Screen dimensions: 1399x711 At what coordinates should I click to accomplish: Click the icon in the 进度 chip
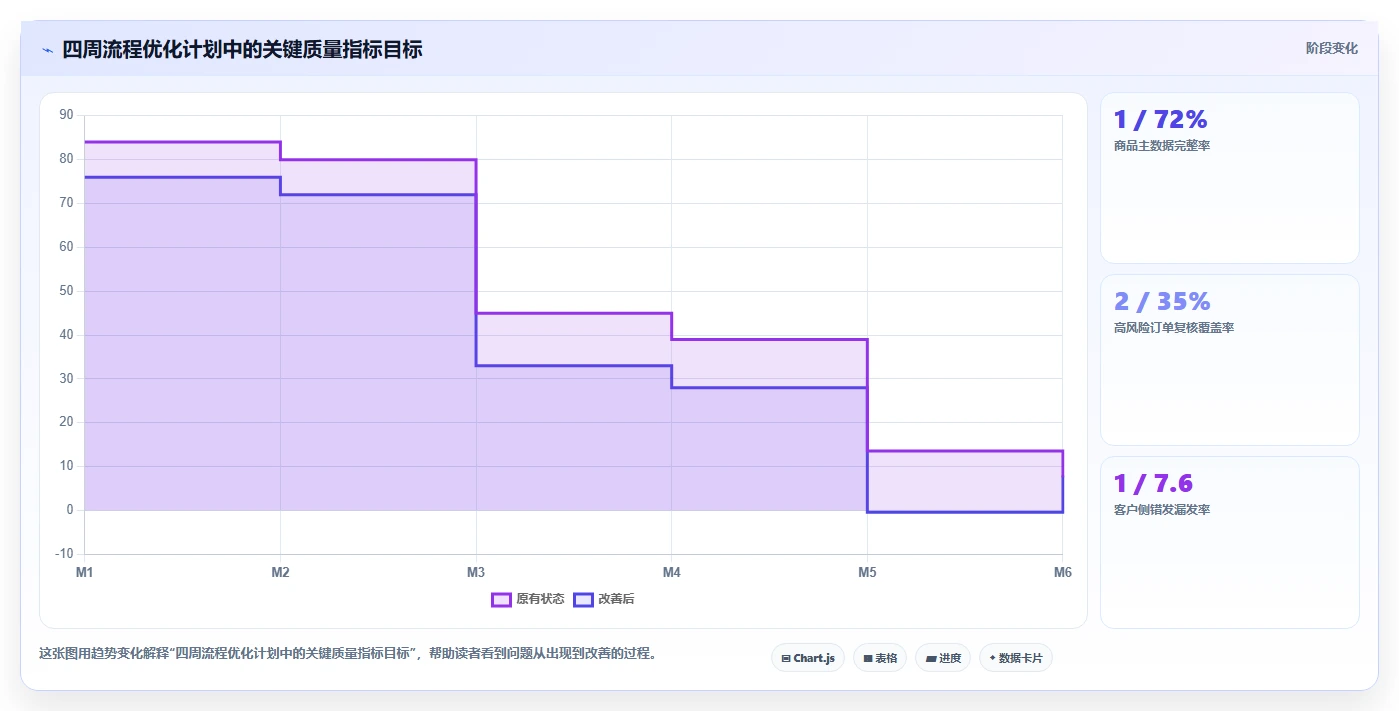tap(930, 658)
